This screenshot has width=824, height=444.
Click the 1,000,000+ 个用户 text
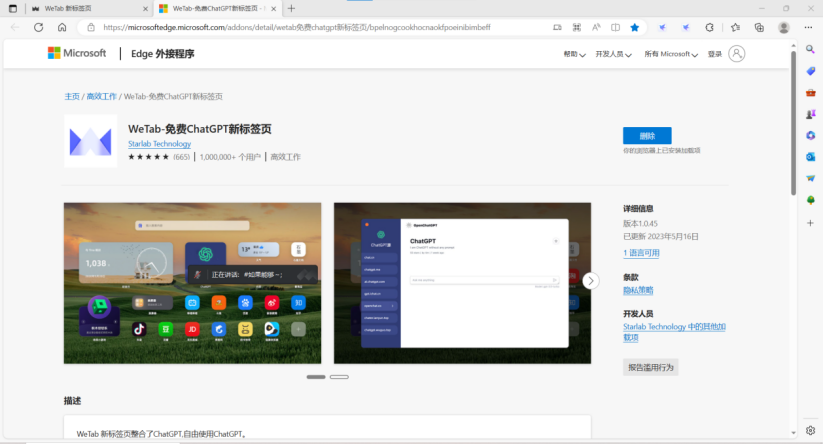[230, 157]
